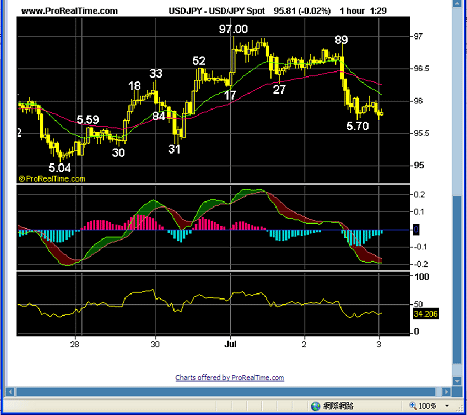Click the vertical scrollbar down arrow
Viewport: 467px width, 415px height.
coord(457,380)
